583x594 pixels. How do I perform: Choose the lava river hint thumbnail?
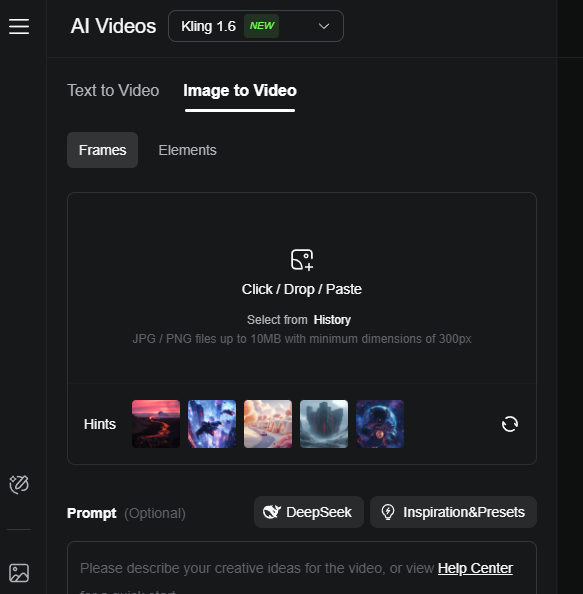156,424
